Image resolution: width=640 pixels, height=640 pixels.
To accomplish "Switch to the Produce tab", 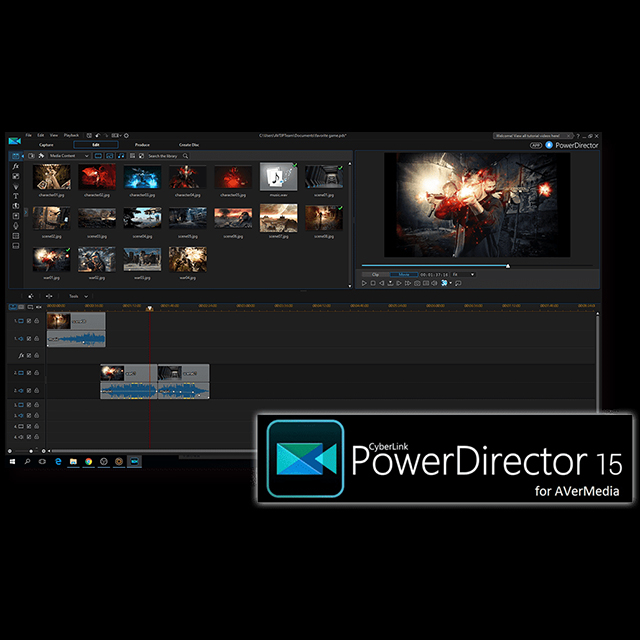I will [x=142, y=145].
